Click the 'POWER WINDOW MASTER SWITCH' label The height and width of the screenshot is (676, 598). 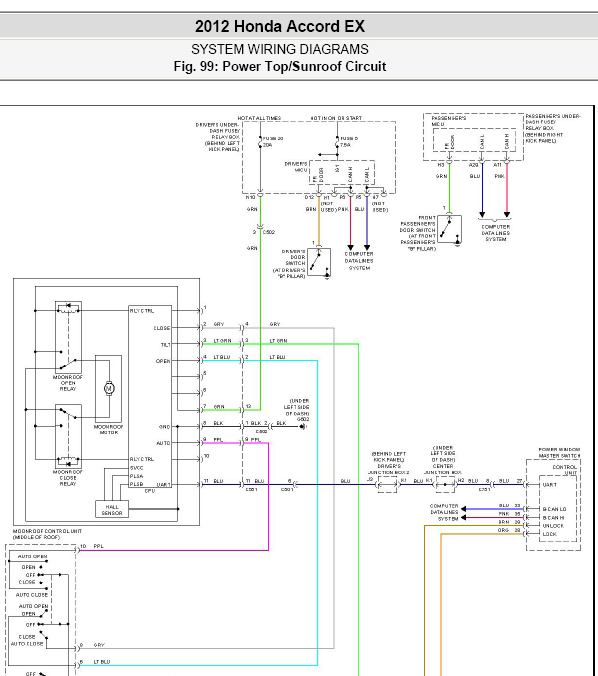(x=560, y=452)
